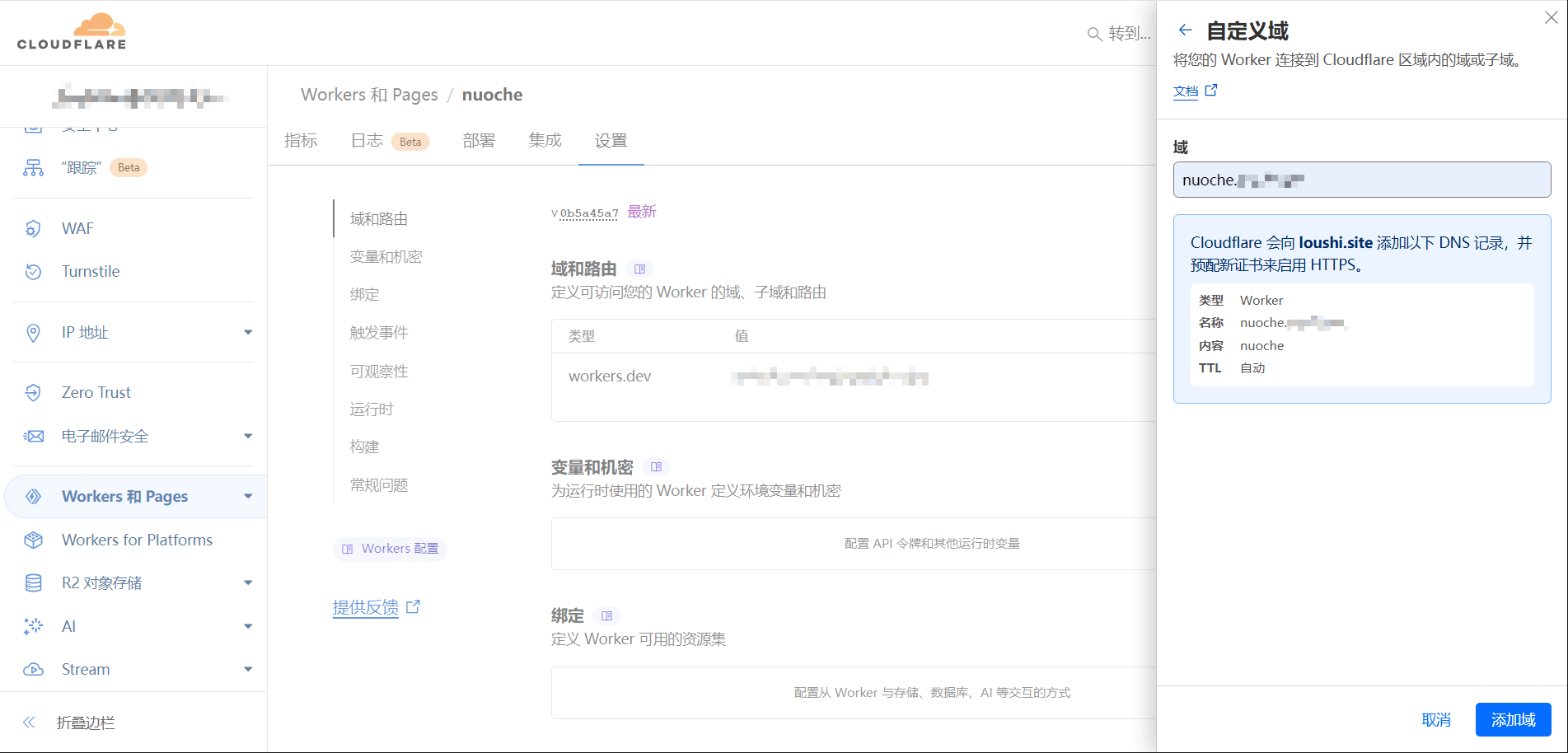Viewport: 1568px width, 753px height.
Task: Click the Cloudflare logo
Action: coord(72,32)
